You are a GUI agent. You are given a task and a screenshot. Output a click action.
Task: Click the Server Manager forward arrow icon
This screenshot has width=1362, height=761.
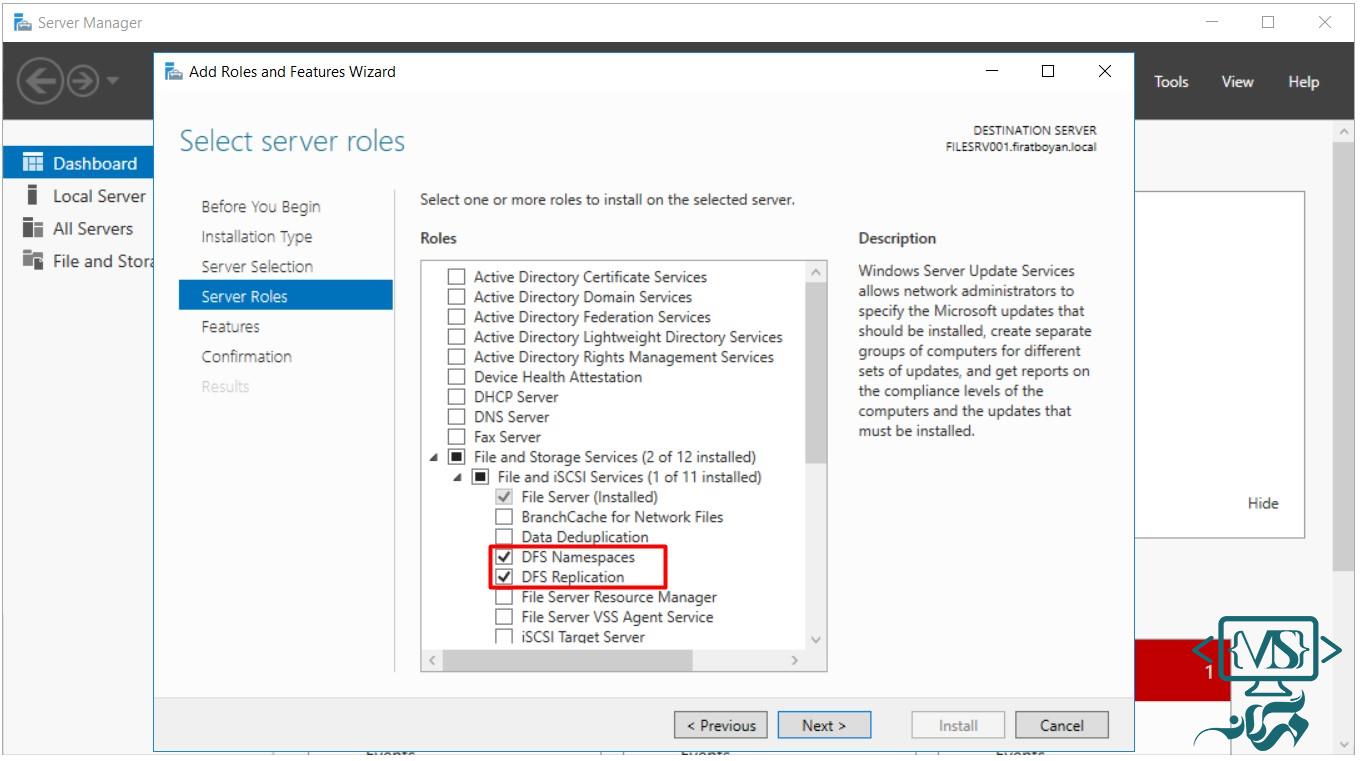tap(81, 82)
